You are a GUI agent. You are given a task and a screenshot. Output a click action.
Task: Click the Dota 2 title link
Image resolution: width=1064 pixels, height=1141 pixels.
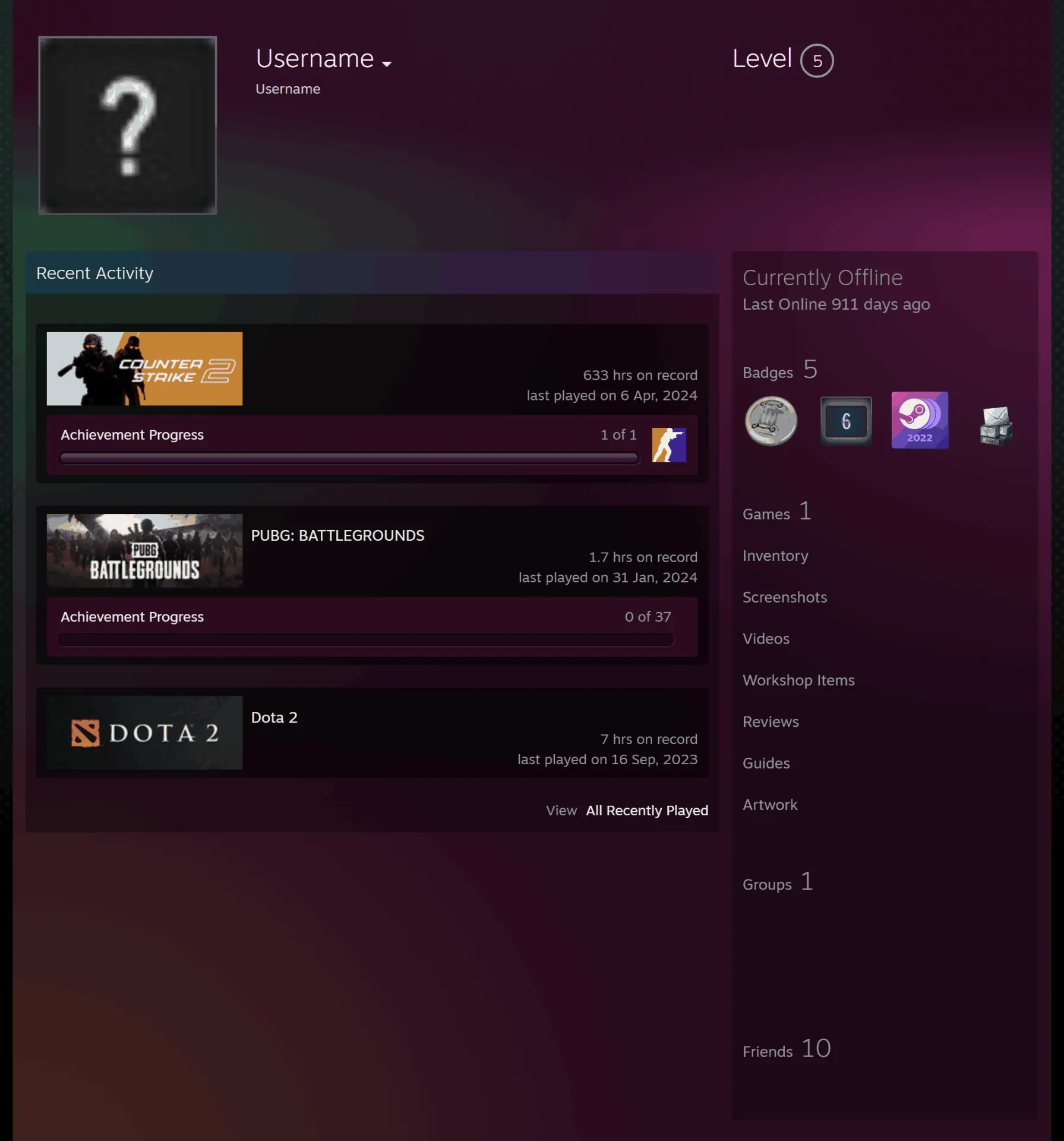(274, 717)
